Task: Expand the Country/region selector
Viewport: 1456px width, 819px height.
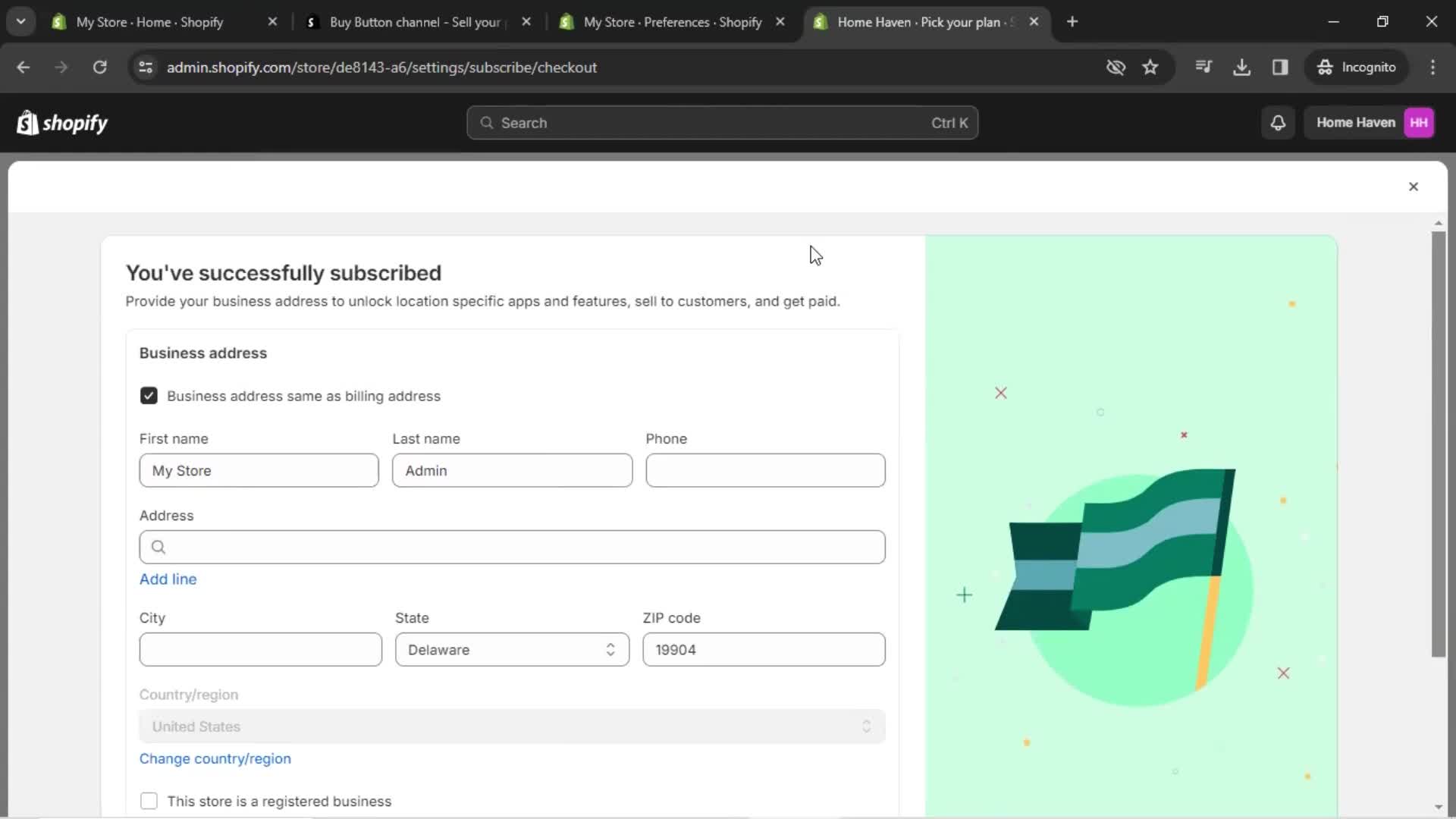Action: (512, 726)
